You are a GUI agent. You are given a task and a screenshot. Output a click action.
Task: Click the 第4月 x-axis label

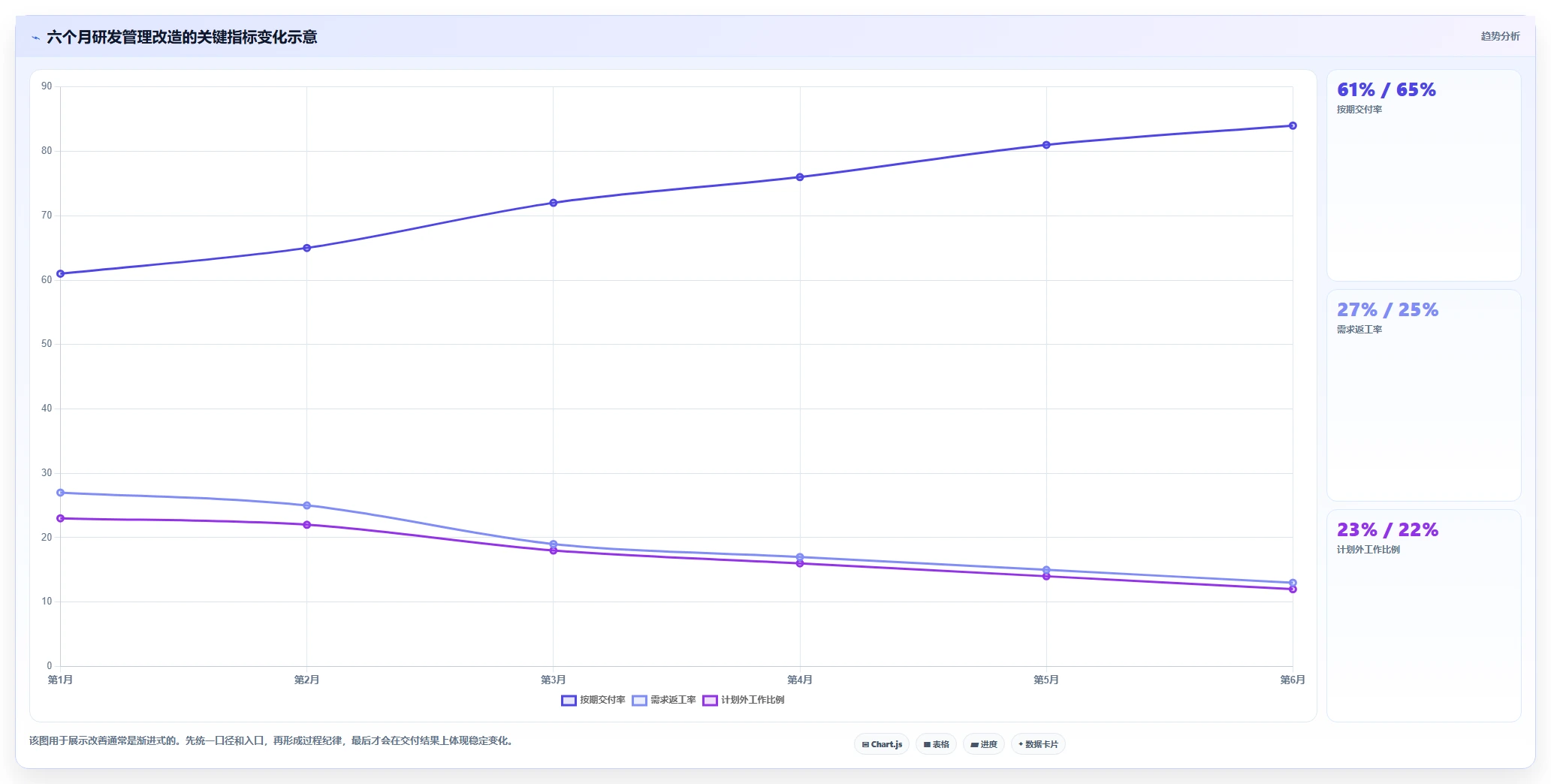click(800, 680)
